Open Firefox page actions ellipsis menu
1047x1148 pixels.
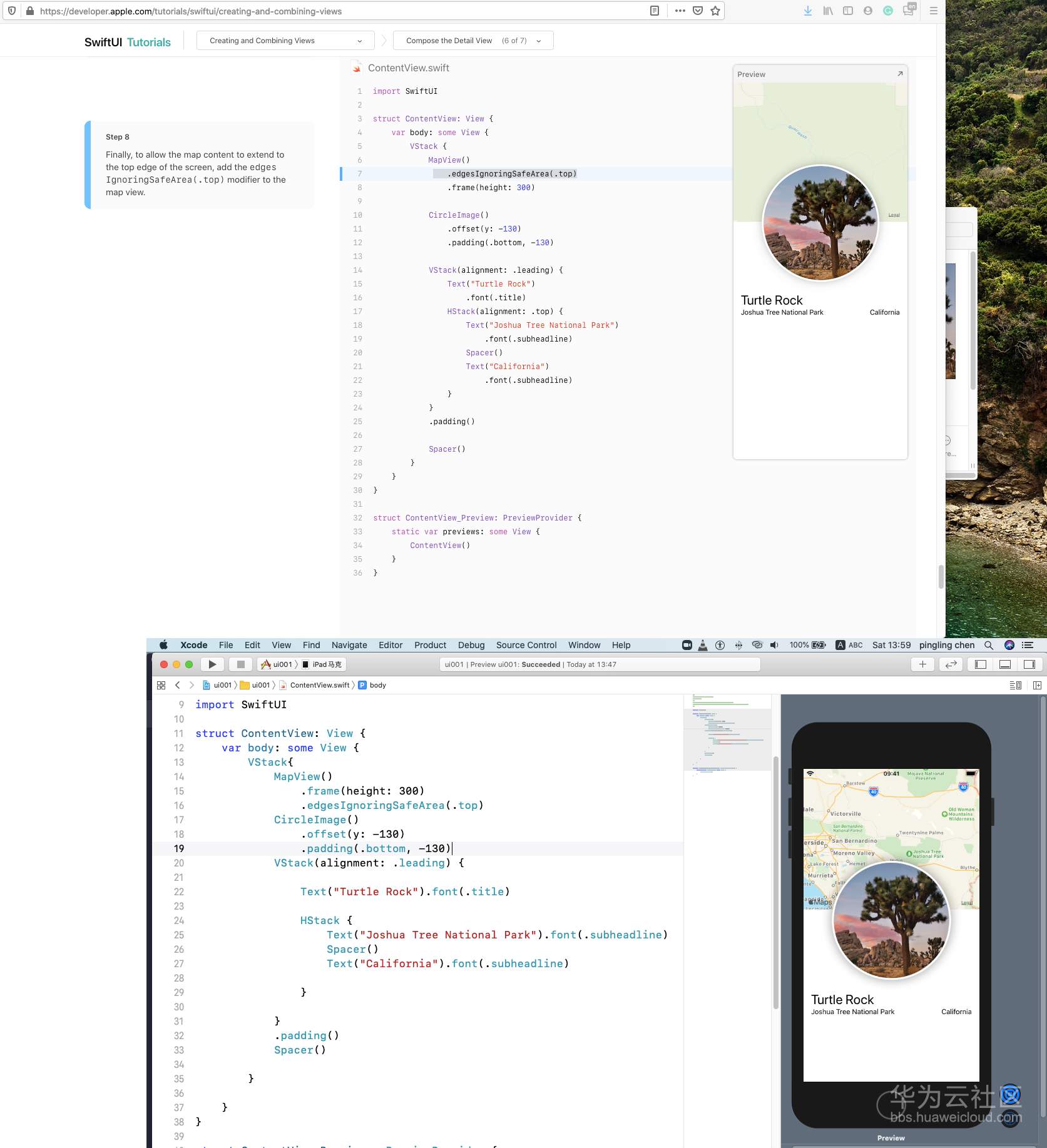[x=680, y=11]
